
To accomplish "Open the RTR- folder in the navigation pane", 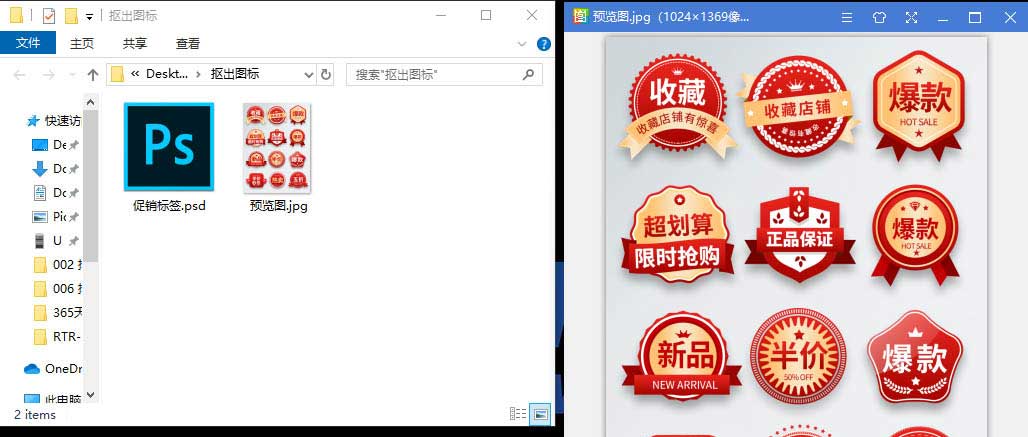I will coord(56,337).
